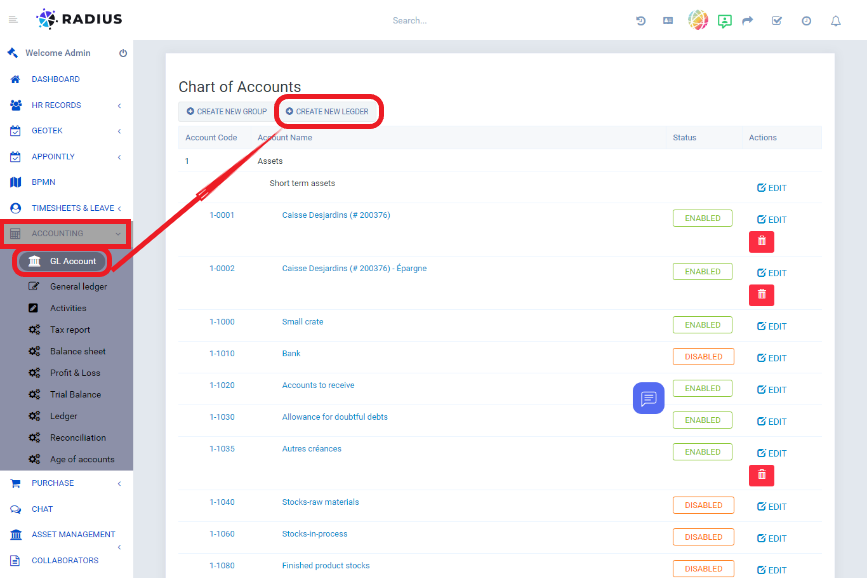Click the checkbox tasks icon in header
867x578 pixels.
pos(777,20)
